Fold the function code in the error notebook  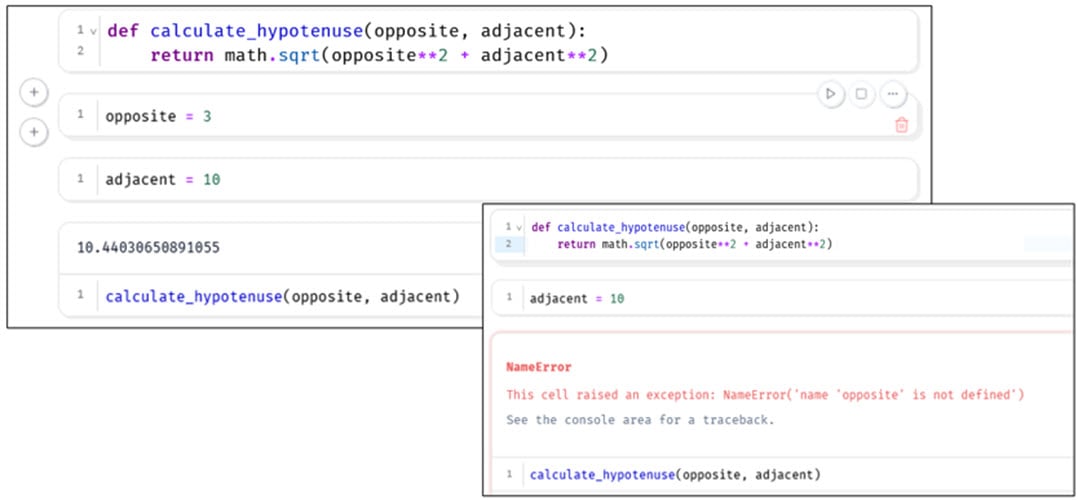tap(519, 228)
